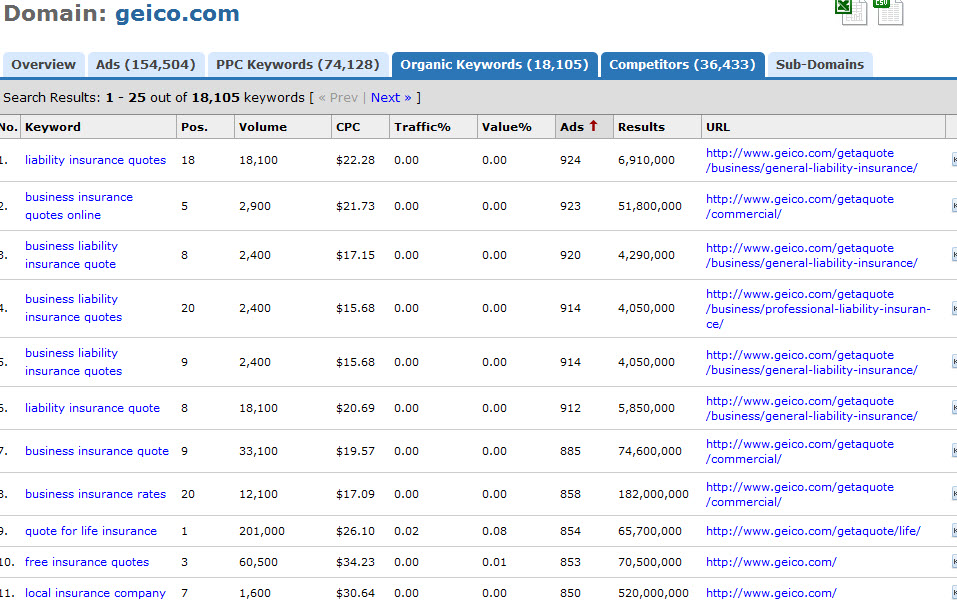Select the '33,100' volume value
The image size is (957, 607).
(x=258, y=451)
